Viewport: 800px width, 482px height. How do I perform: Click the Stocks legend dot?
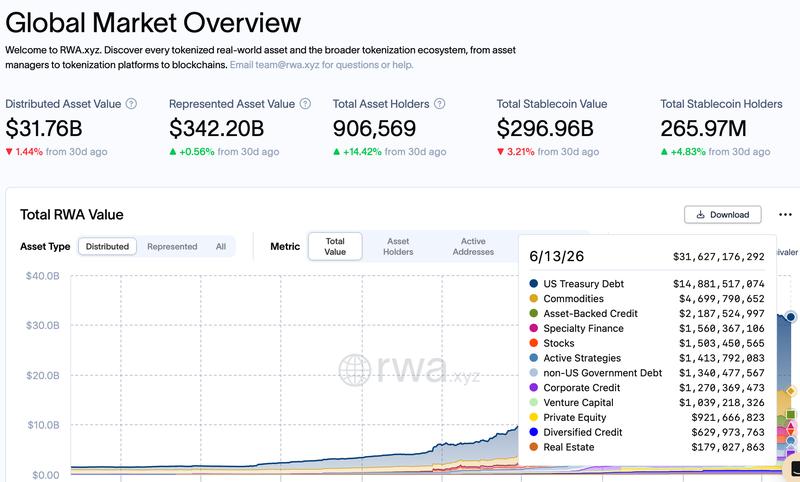(x=534, y=343)
